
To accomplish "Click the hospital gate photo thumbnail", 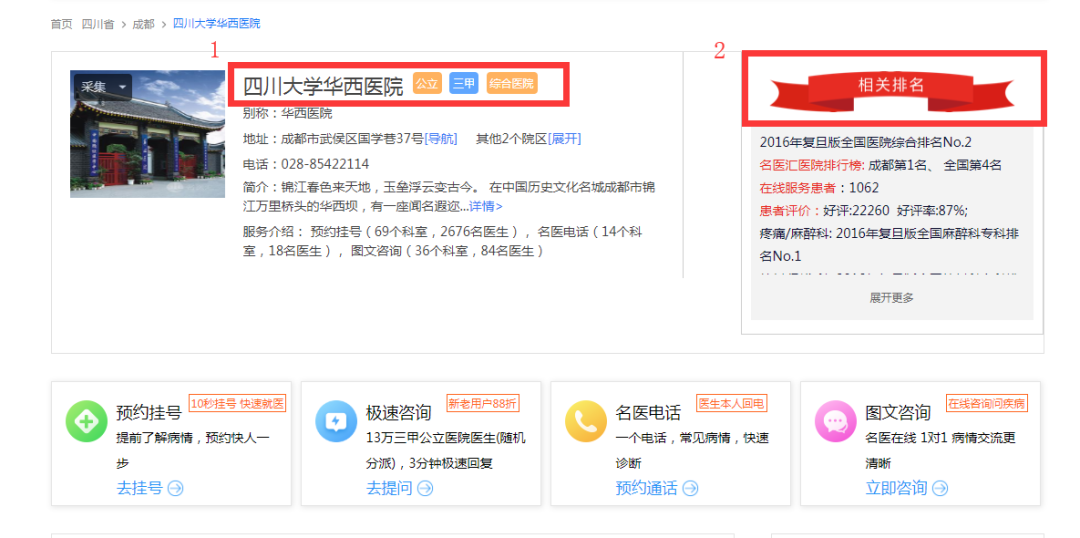I will coord(147,134).
